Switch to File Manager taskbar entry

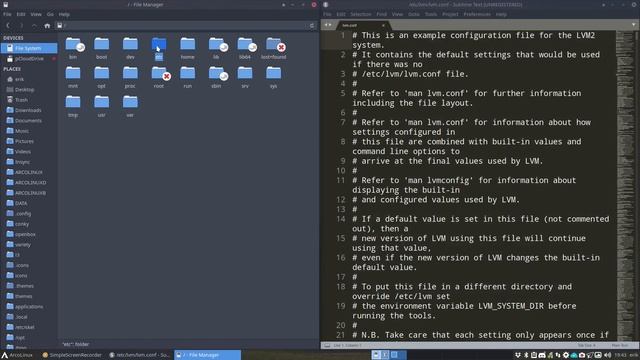pos(207,355)
